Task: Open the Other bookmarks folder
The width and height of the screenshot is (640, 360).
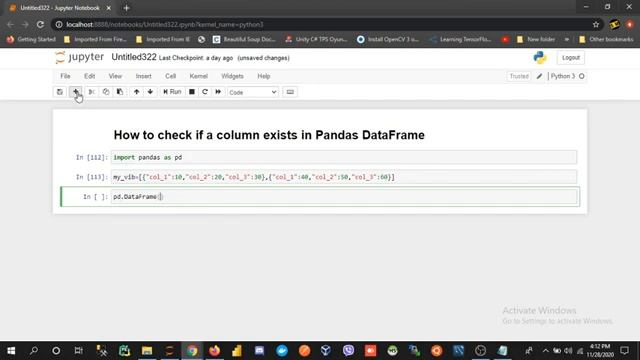Action: pos(606,40)
